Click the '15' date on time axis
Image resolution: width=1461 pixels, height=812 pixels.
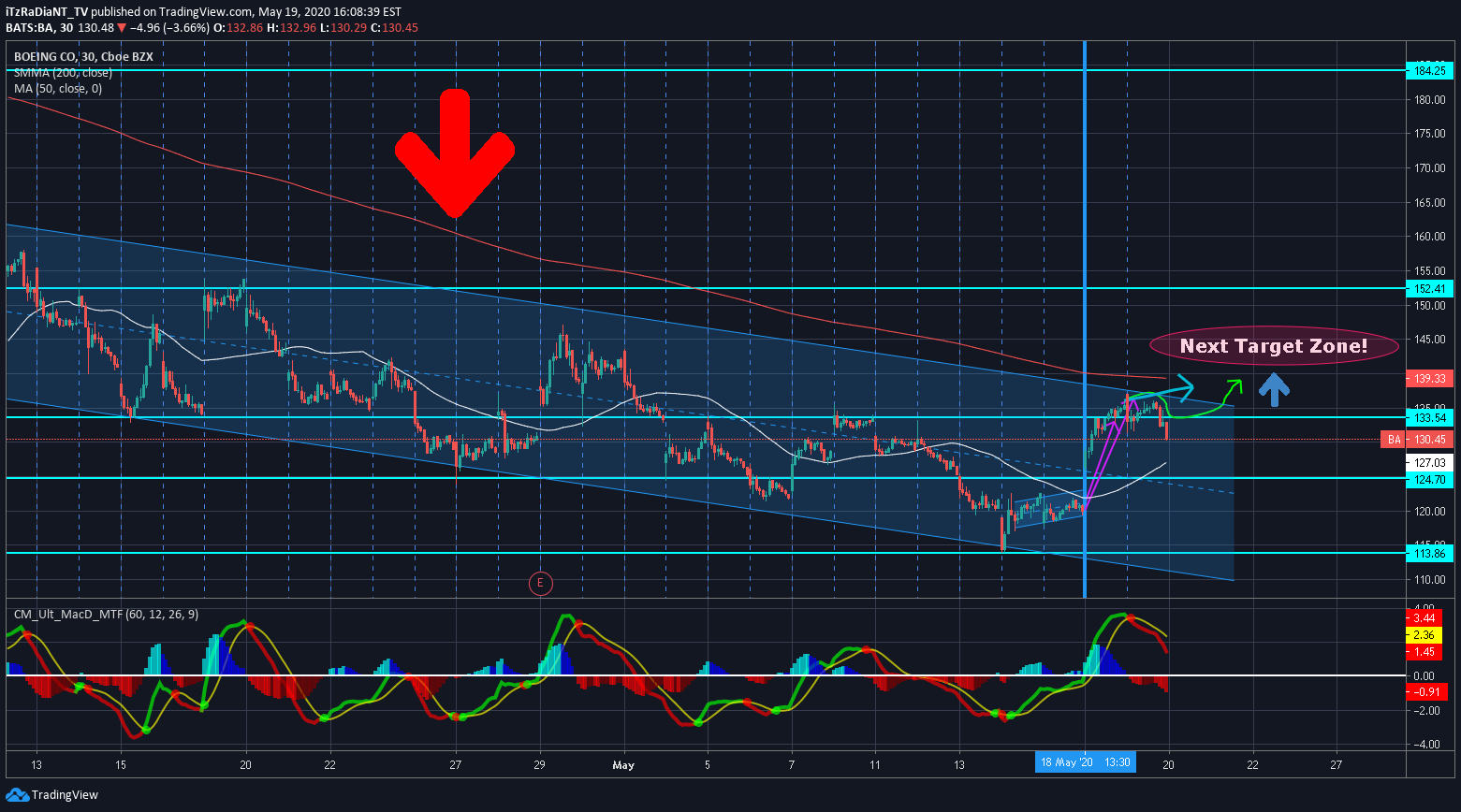pyautogui.click(x=121, y=765)
